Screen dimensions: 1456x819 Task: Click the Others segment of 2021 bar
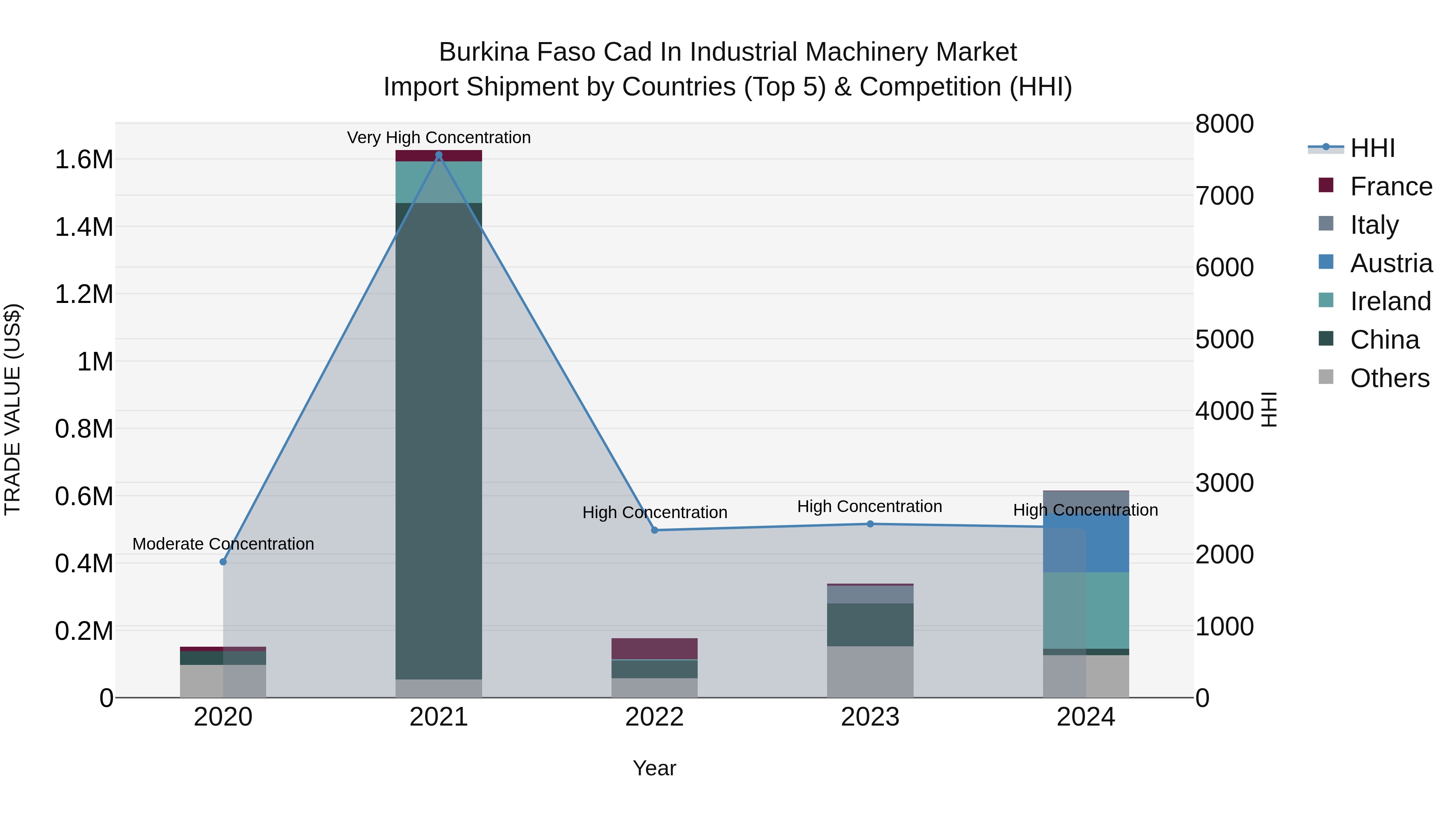click(438, 688)
